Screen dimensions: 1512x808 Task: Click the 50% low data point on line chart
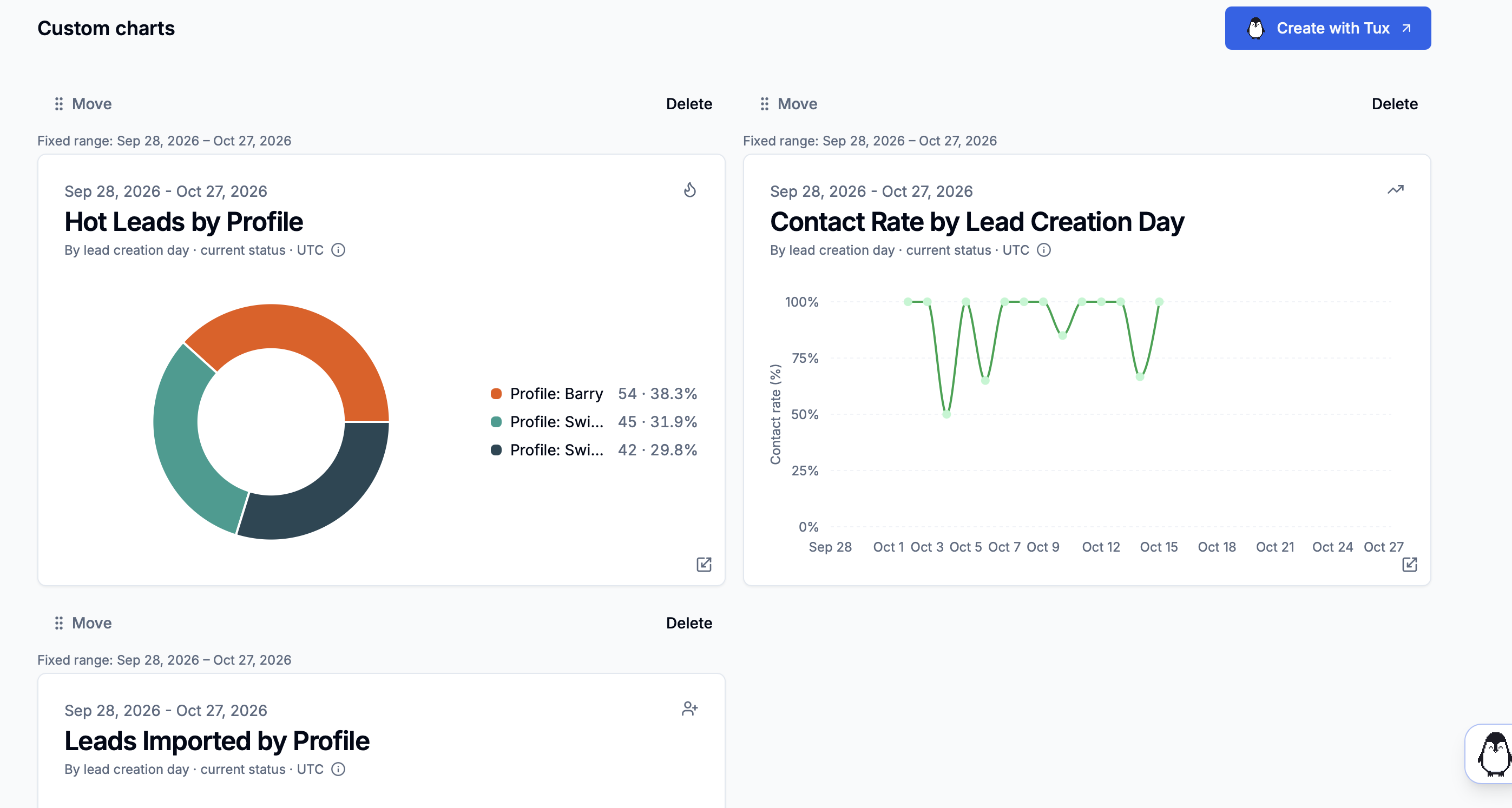point(946,414)
